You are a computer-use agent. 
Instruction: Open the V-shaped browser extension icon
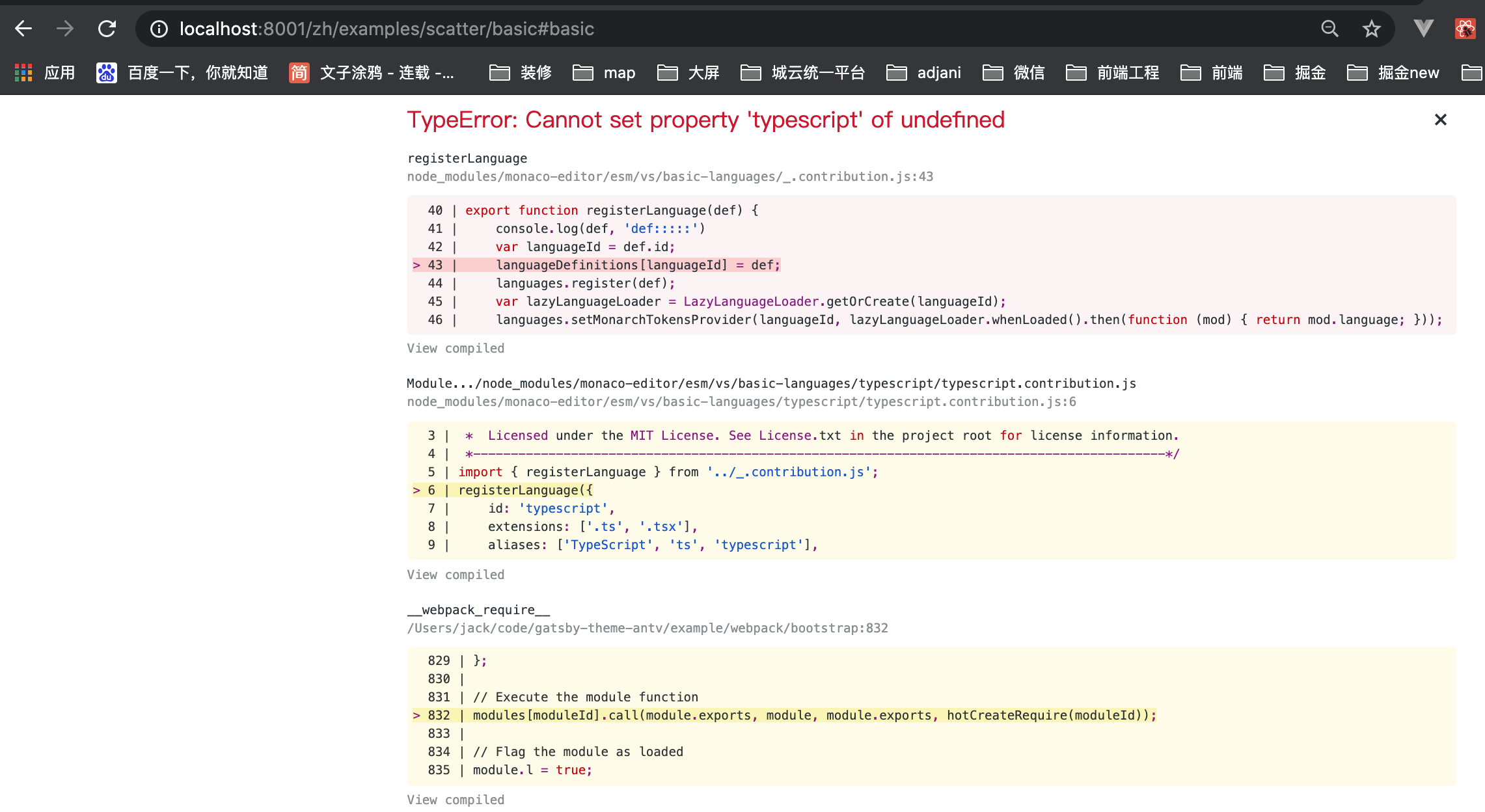coord(1423,29)
